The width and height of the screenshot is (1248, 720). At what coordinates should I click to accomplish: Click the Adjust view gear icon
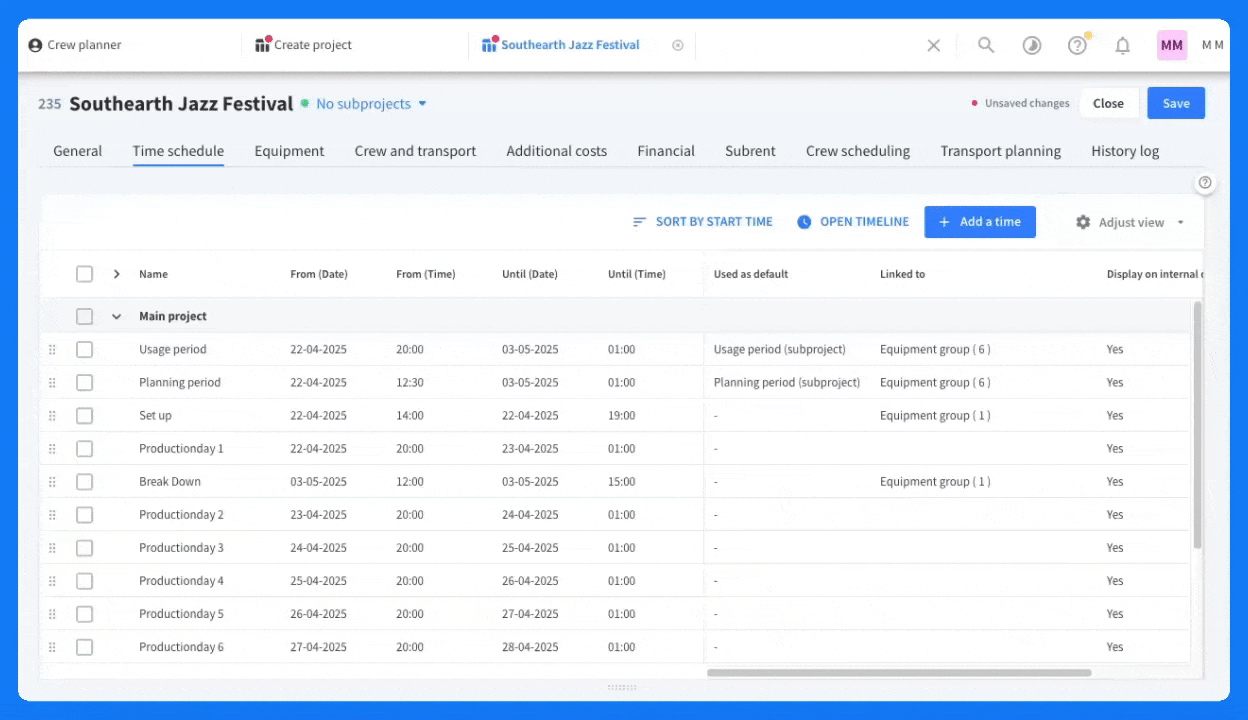1083,222
